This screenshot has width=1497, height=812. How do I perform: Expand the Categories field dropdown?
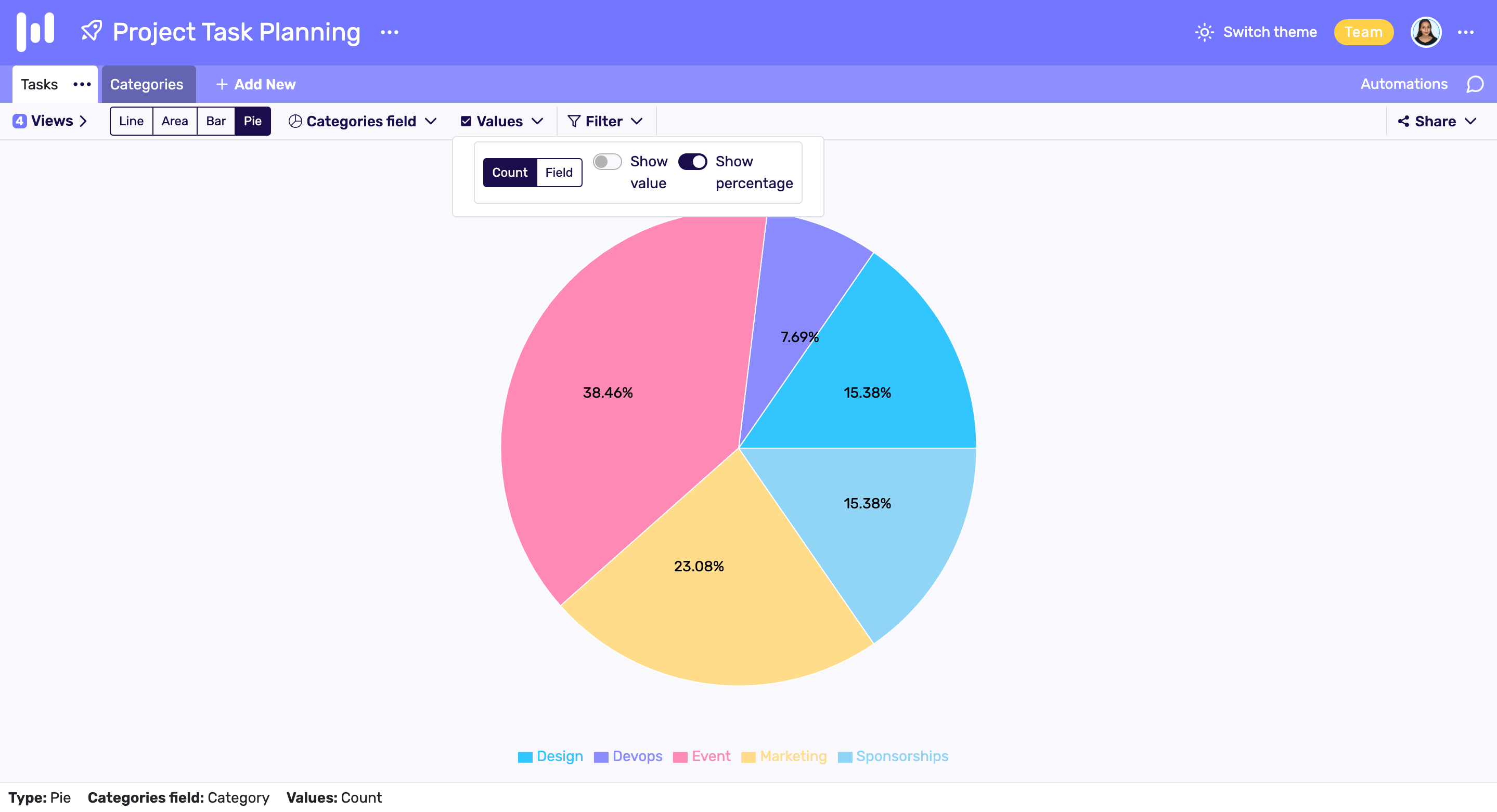pyautogui.click(x=363, y=121)
